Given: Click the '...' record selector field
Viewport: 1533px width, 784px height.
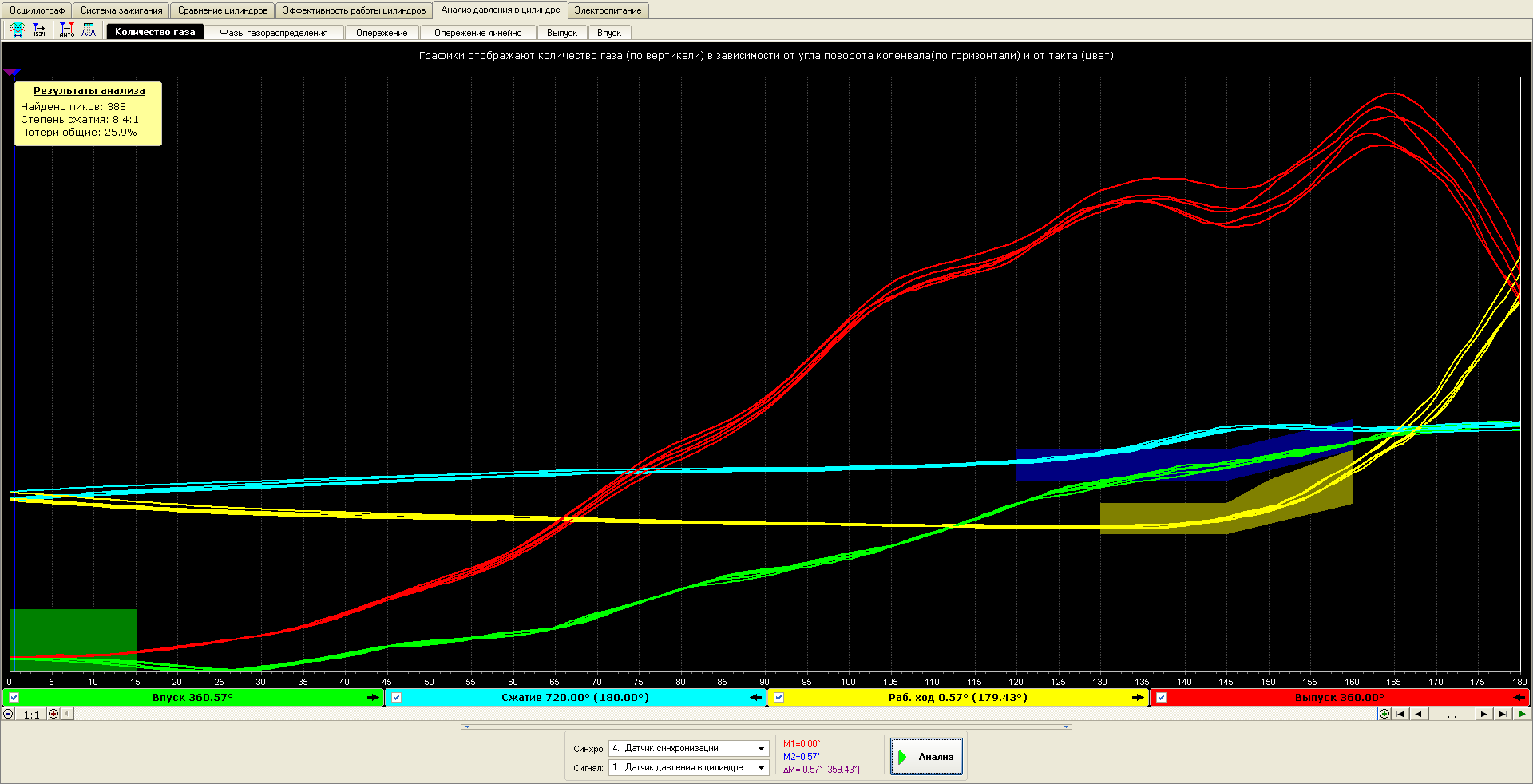Looking at the screenshot, I should tap(1452, 714).
